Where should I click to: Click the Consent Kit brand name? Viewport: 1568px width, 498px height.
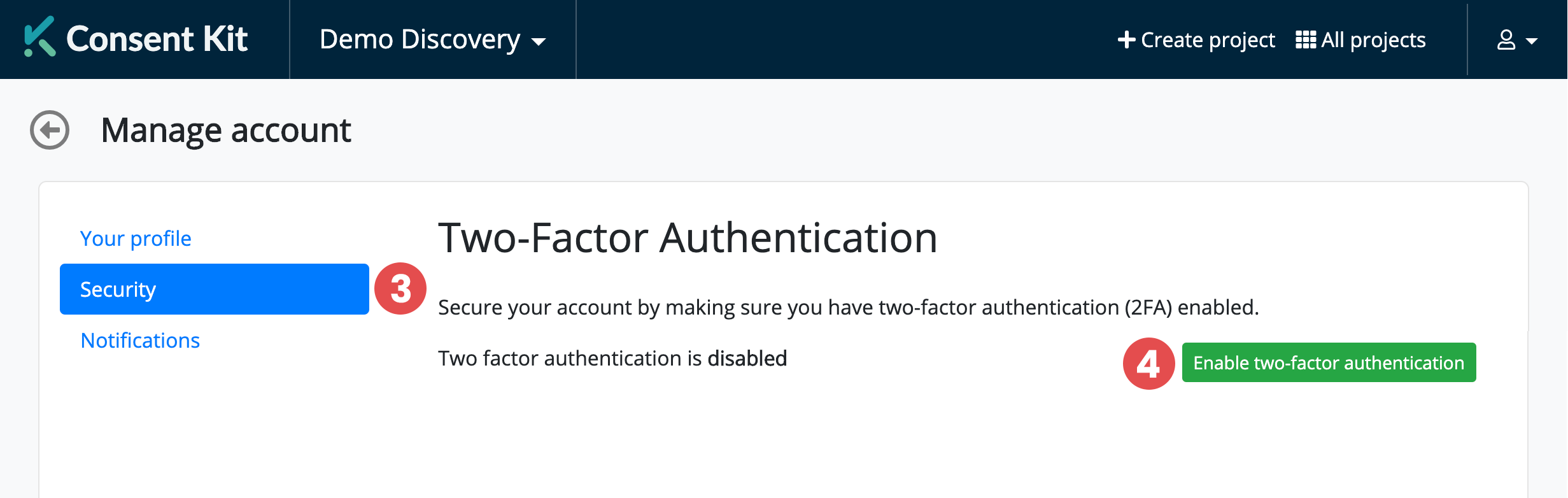coord(157,39)
